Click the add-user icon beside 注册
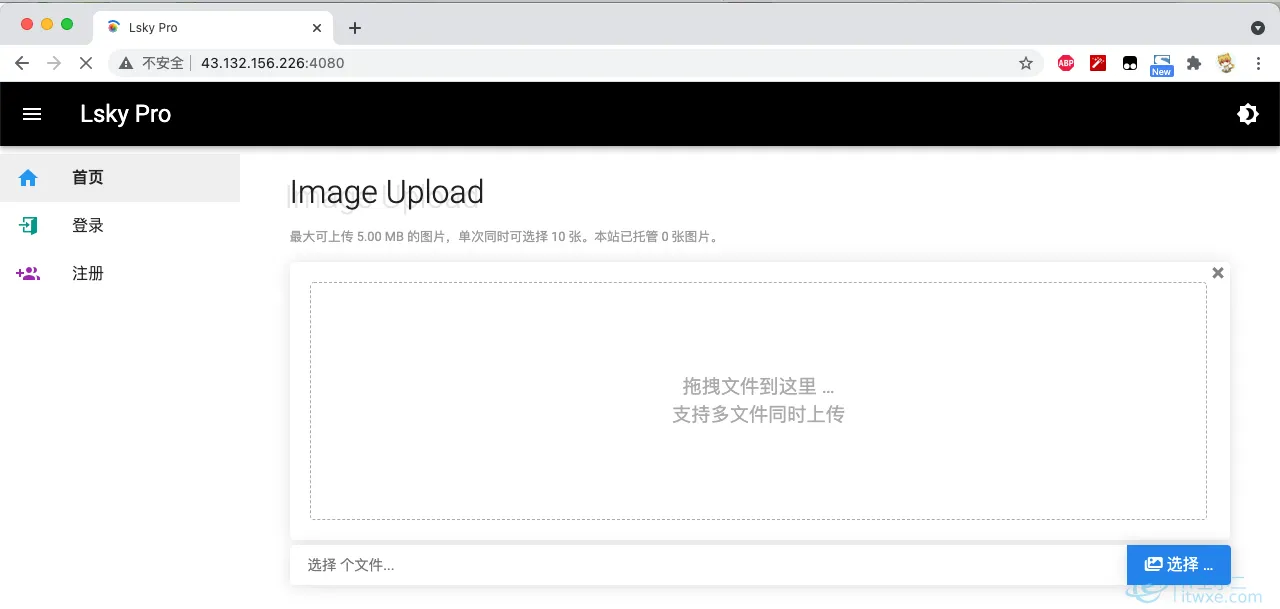The width and height of the screenshot is (1280, 609). point(27,273)
